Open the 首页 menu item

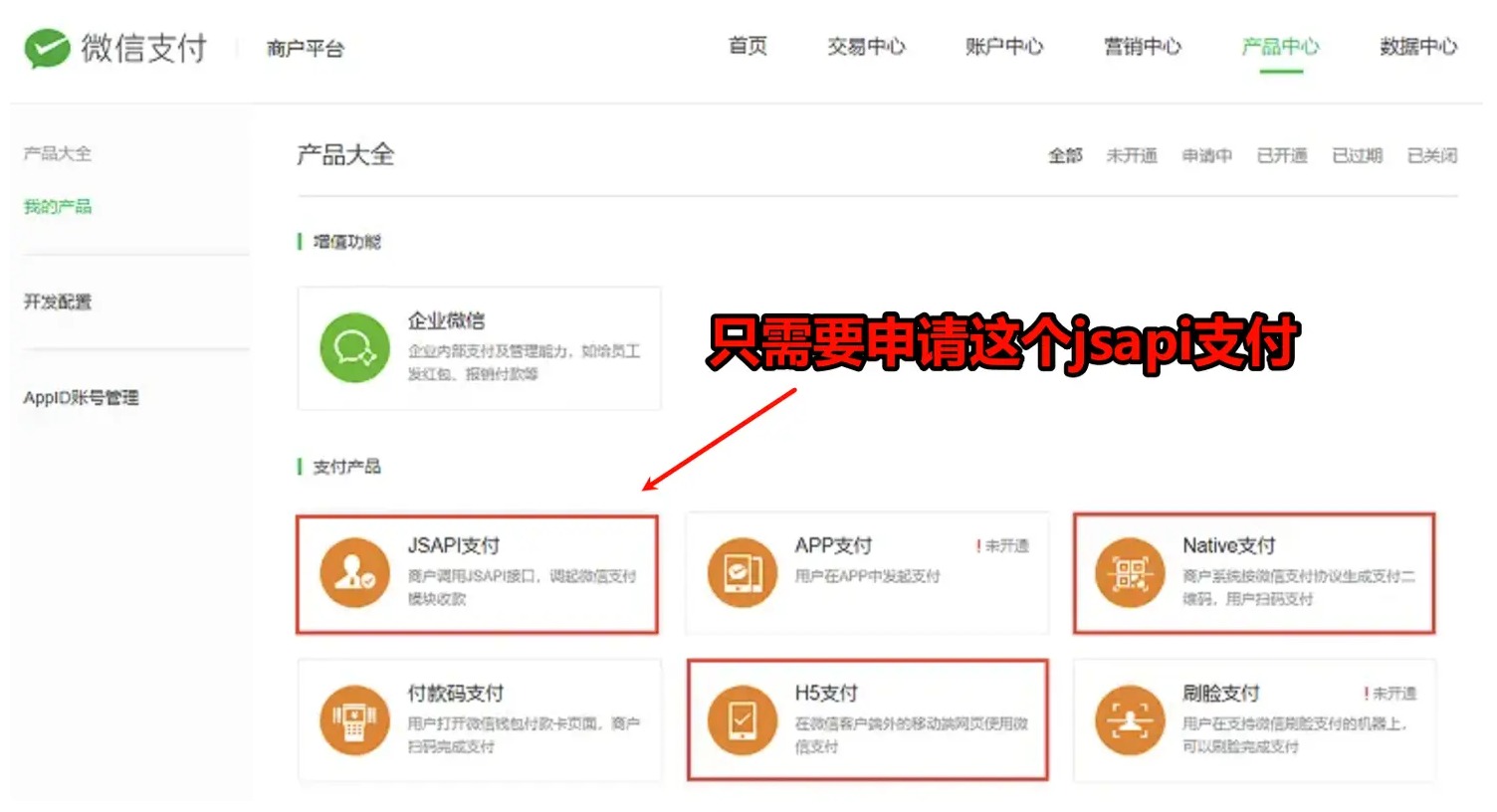[748, 47]
